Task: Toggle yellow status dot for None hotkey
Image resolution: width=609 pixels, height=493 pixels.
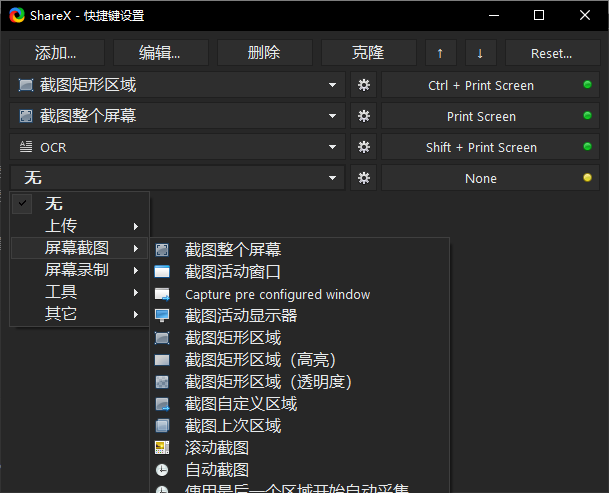Action: (x=587, y=178)
